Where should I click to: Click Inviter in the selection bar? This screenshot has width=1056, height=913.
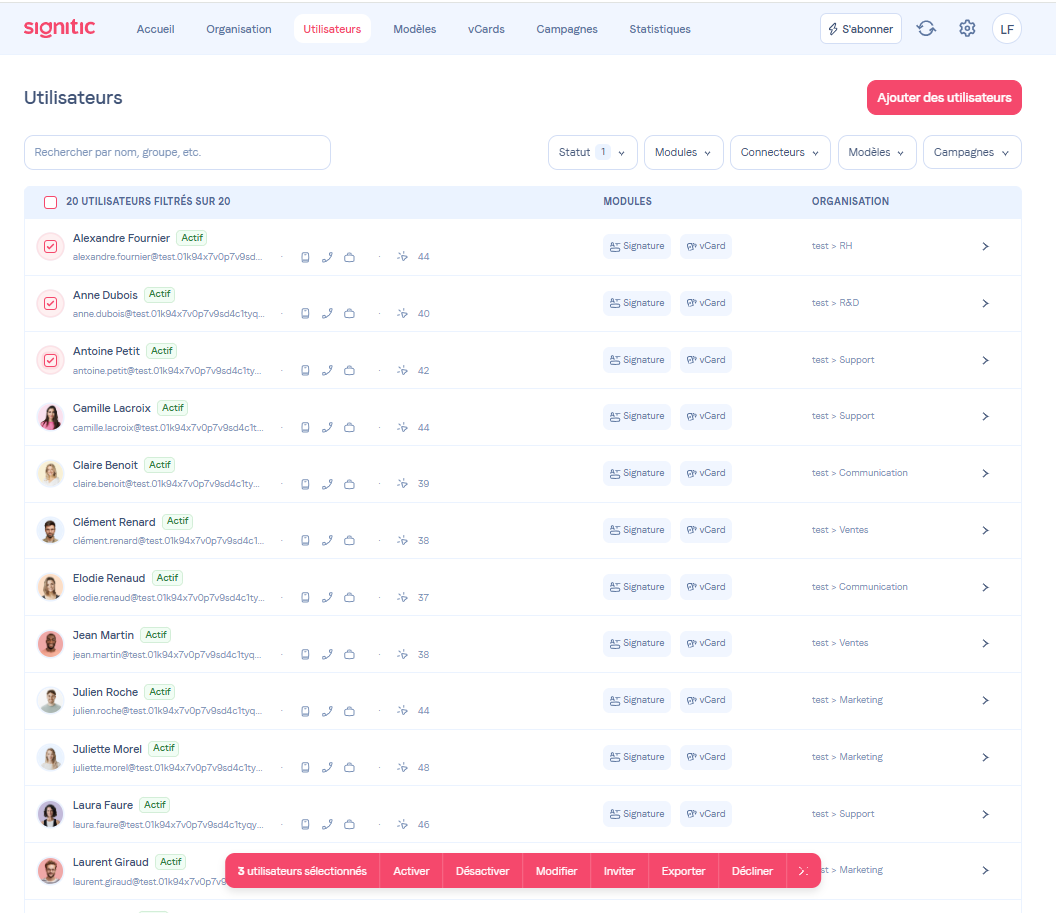[x=619, y=871]
